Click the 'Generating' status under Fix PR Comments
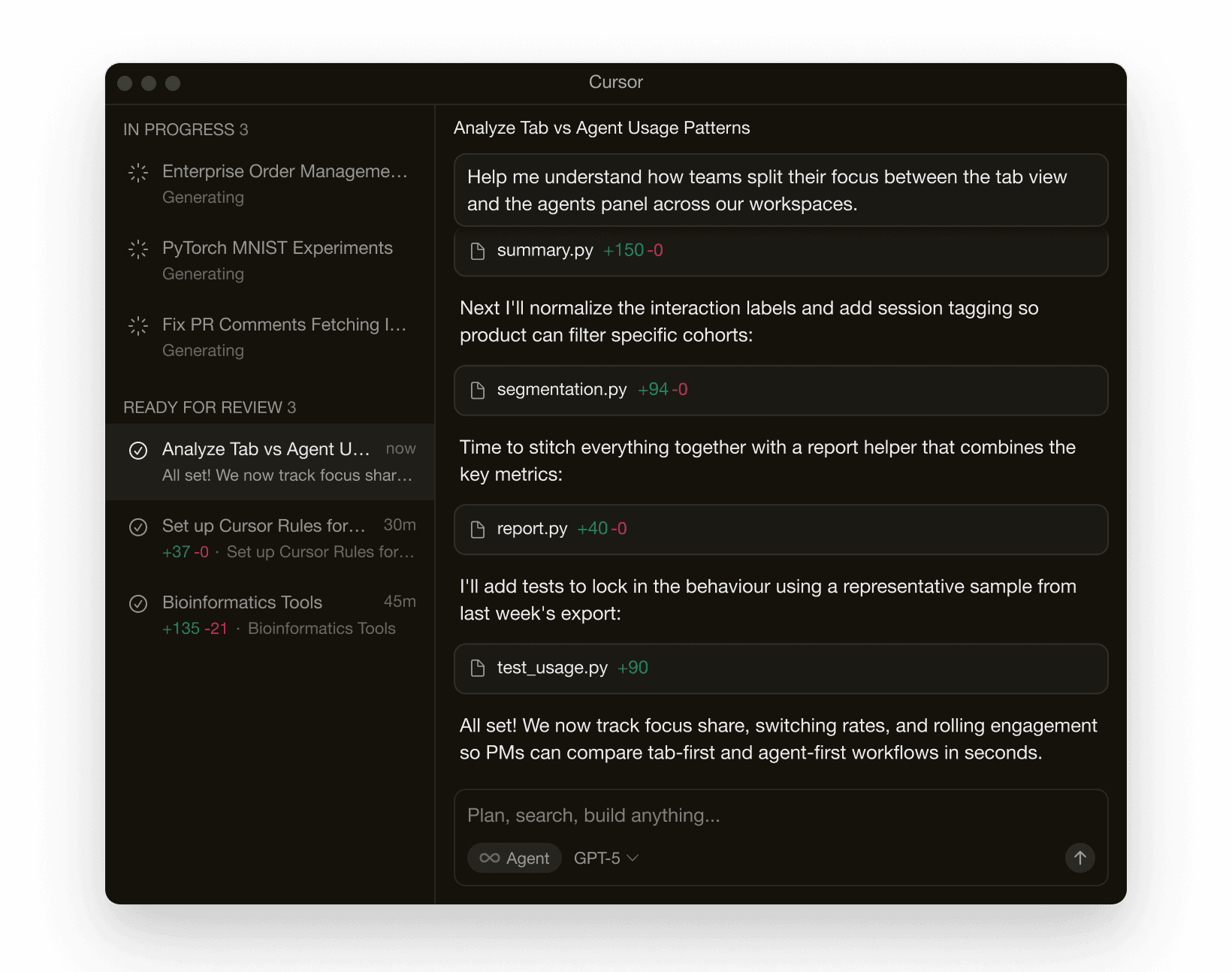The image size is (1232, 972). pos(203,351)
